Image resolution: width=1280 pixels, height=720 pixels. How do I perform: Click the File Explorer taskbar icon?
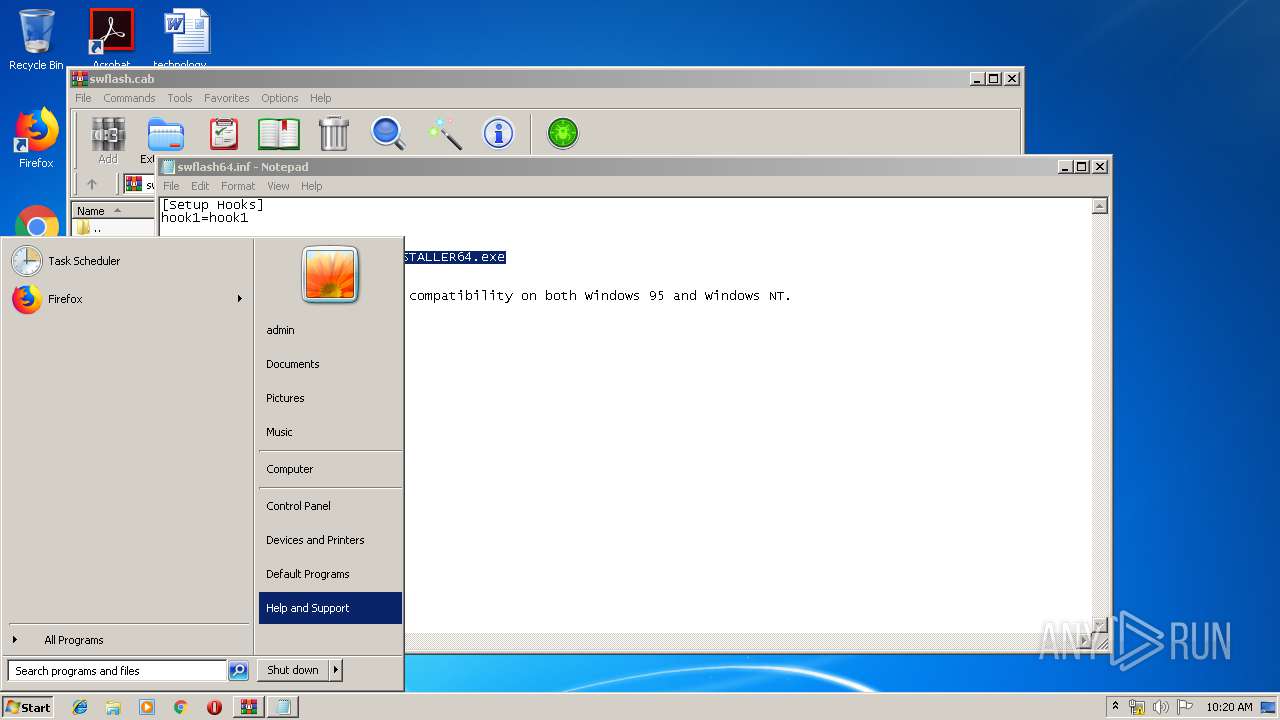tap(113, 707)
